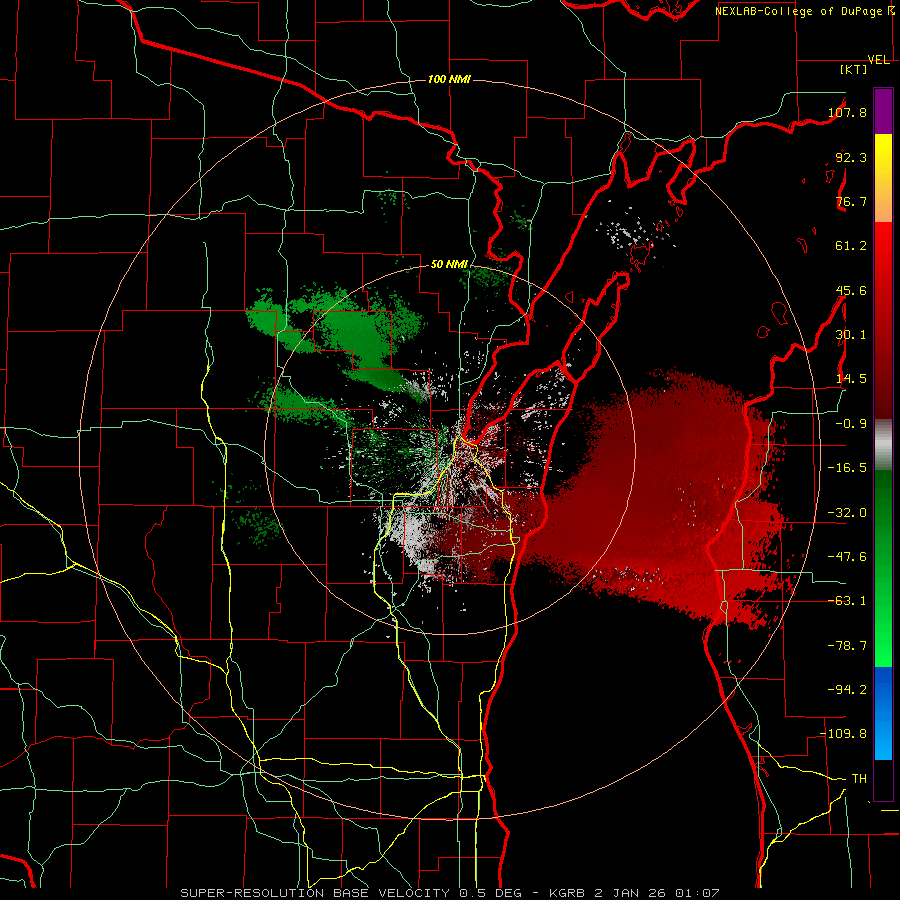Click the -78.7 scale value
Viewport: 900px width, 900px height.
coord(847,646)
